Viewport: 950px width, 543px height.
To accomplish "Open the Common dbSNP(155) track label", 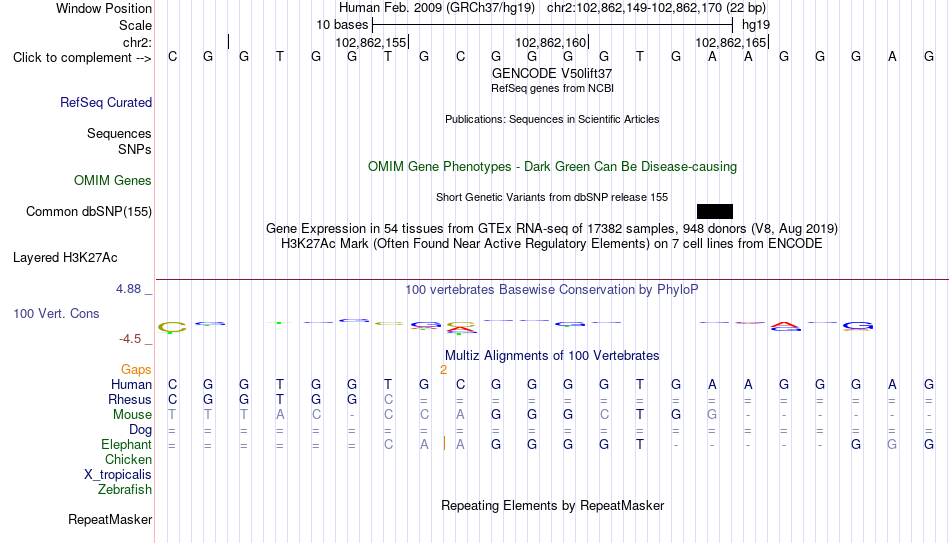I will pos(89,212).
